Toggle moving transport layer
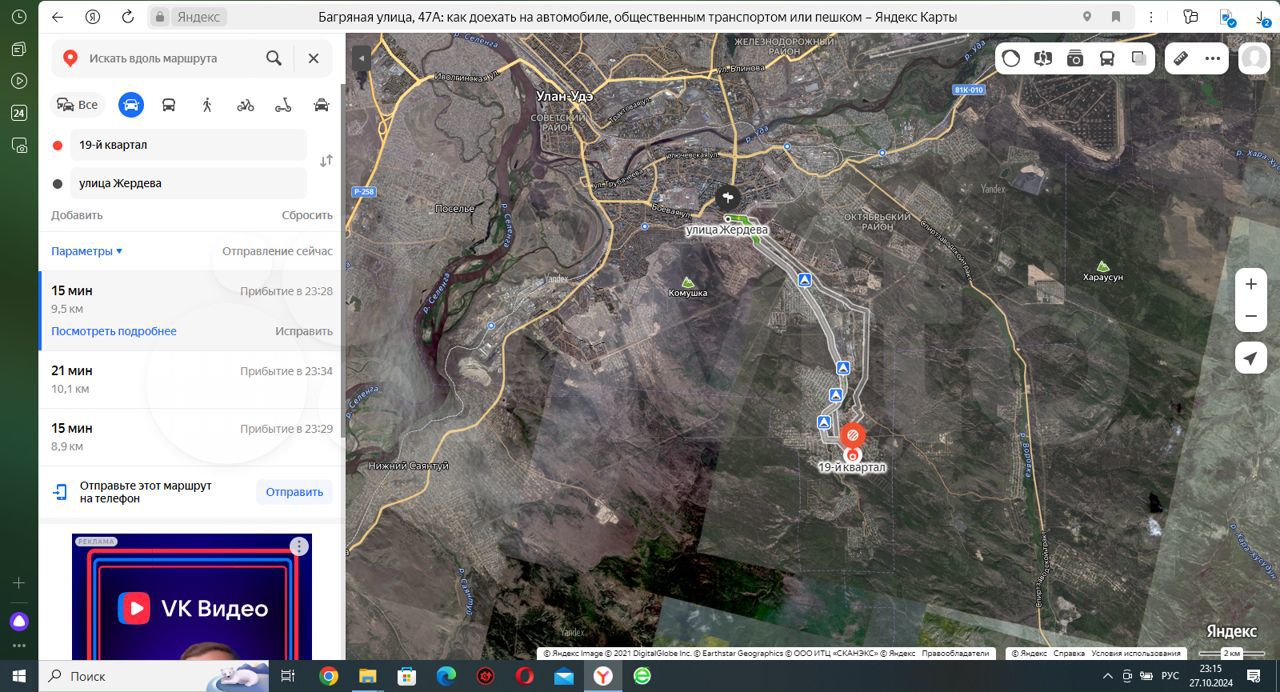Viewport: 1280px width, 692px height. [x=1107, y=58]
